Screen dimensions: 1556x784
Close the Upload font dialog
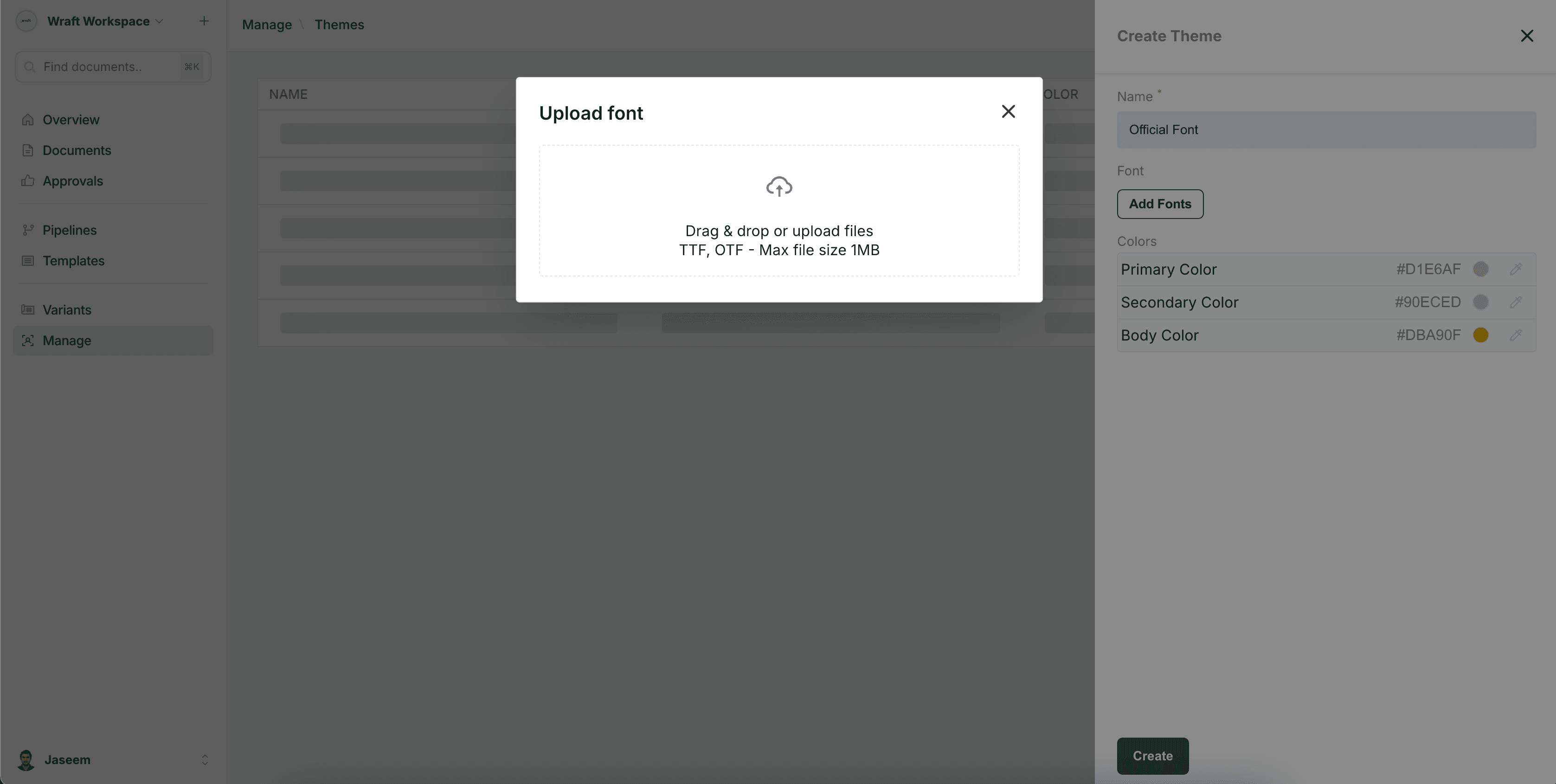(1008, 112)
